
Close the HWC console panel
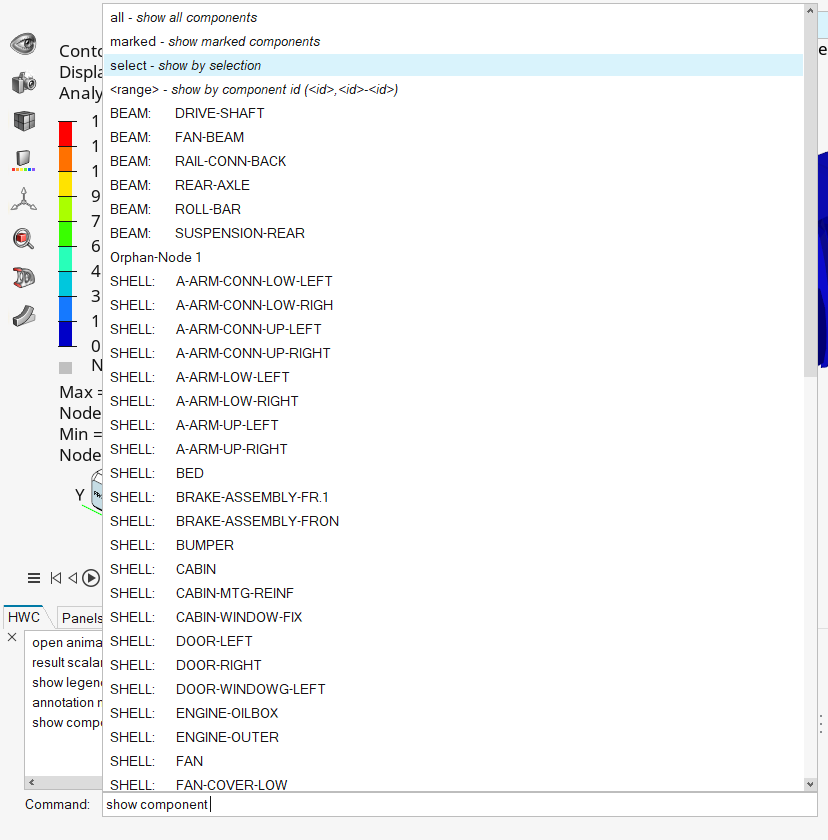(x=12, y=637)
